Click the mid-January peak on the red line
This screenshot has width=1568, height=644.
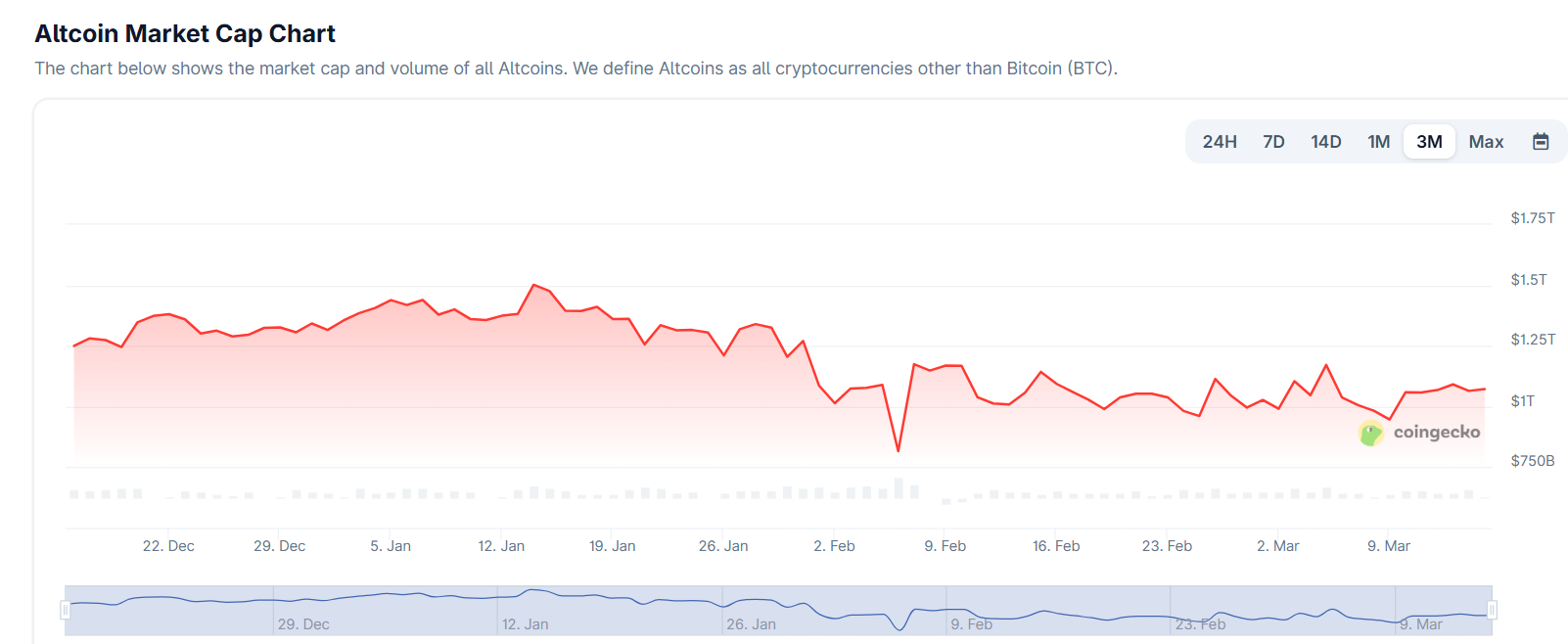pyautogui.click(x=533, y=285)
